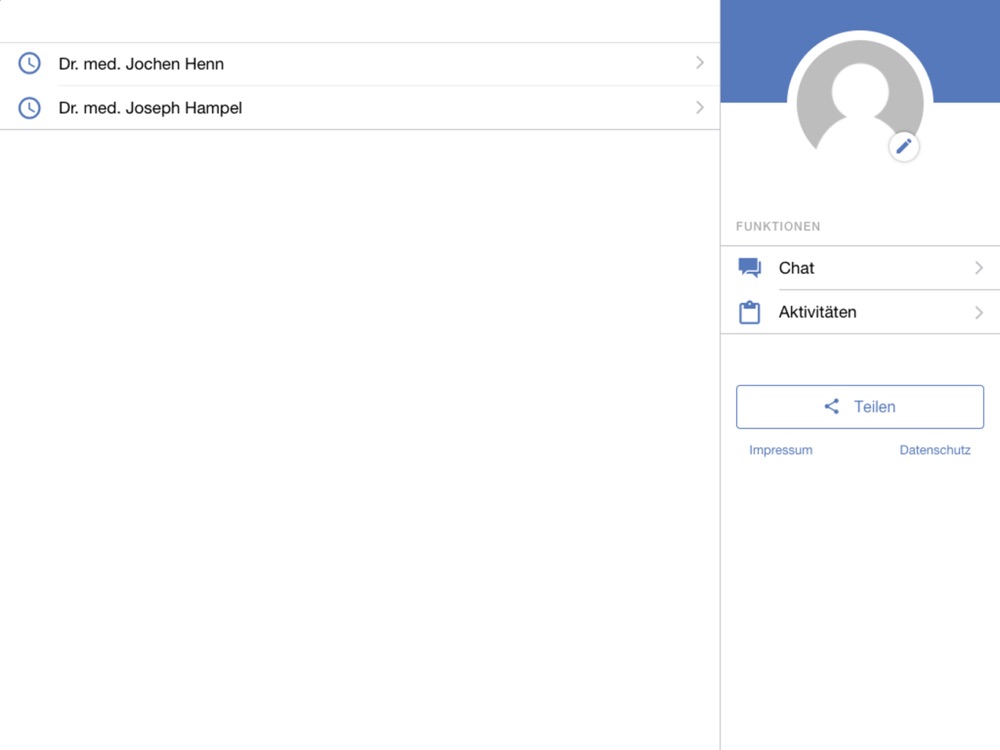
Task: Open the Datenschutz link
Action: (x=935, y=450)
